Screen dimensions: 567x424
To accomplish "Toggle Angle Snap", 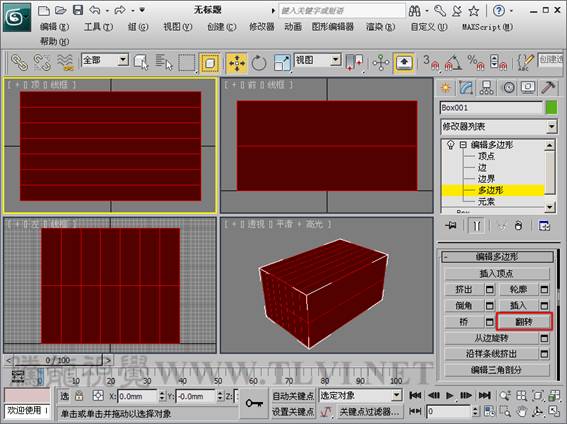I will (x=453, y=62).
